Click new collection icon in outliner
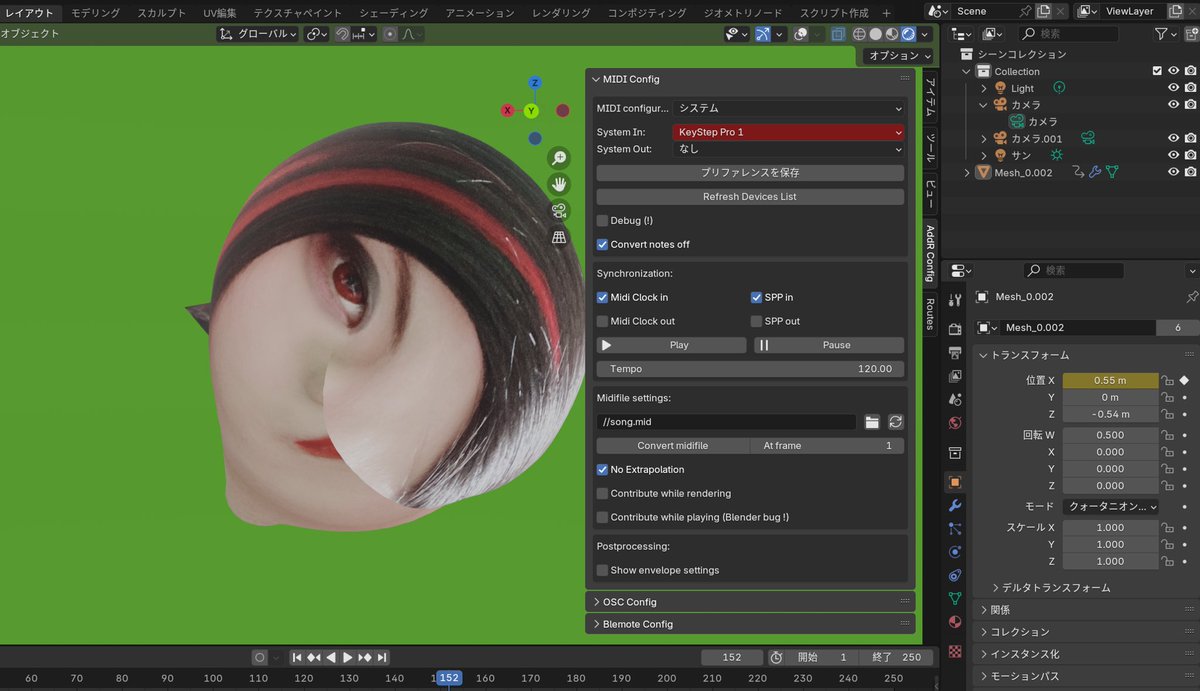Viewport: 1200px width, 691px height. [x=1190, y=34]
